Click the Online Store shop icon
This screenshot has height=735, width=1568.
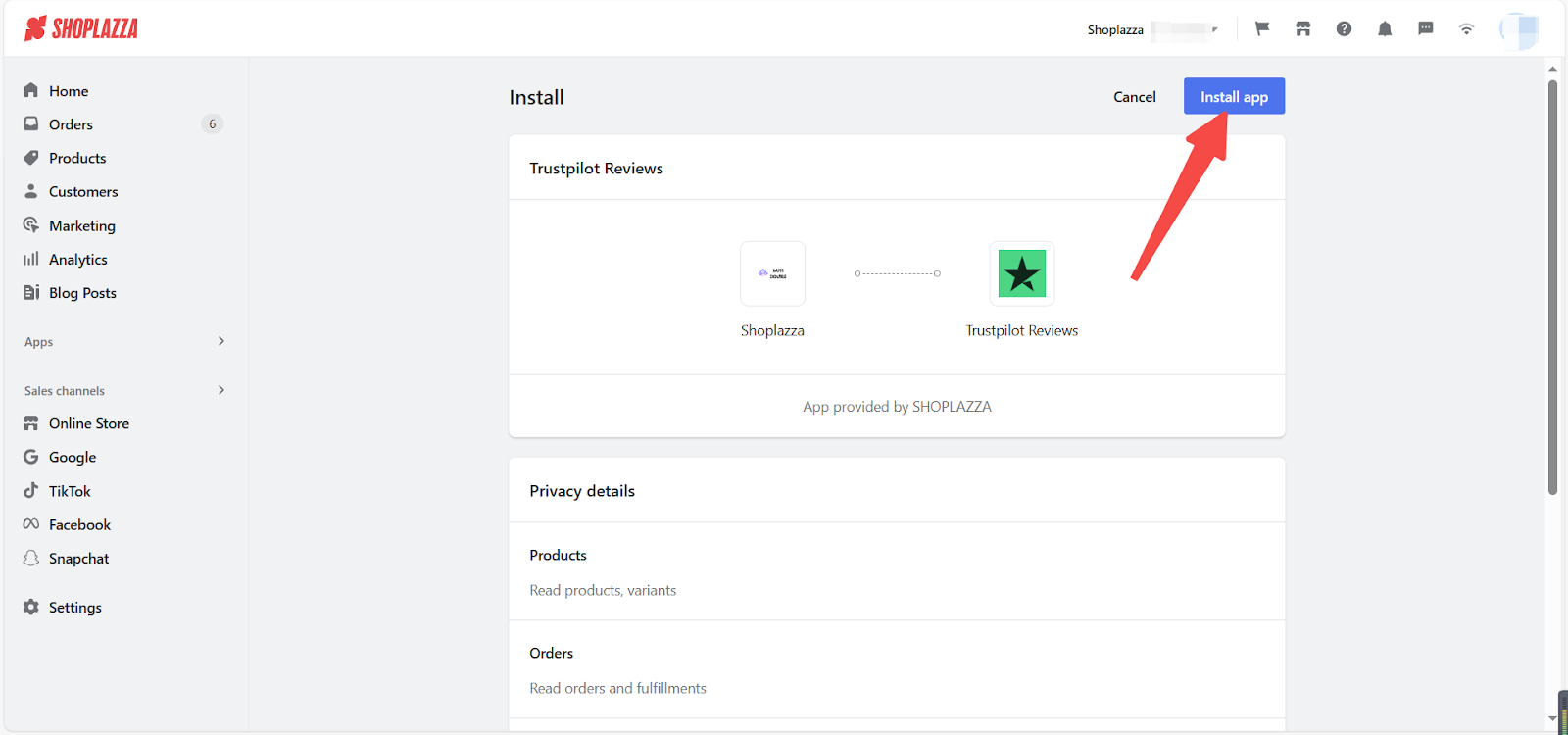point(31,423)
